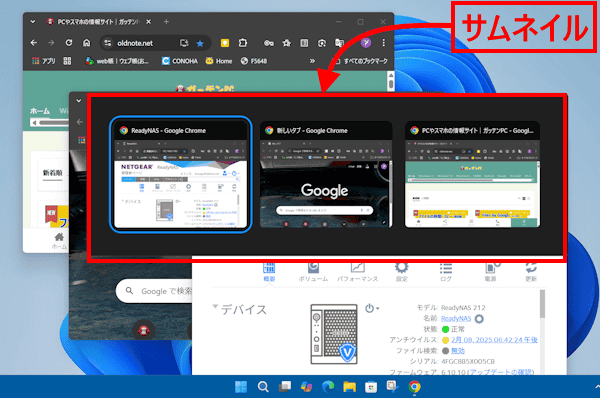Select the 新しいタブ Google Chrome thumbnail

tap(326, 175)
